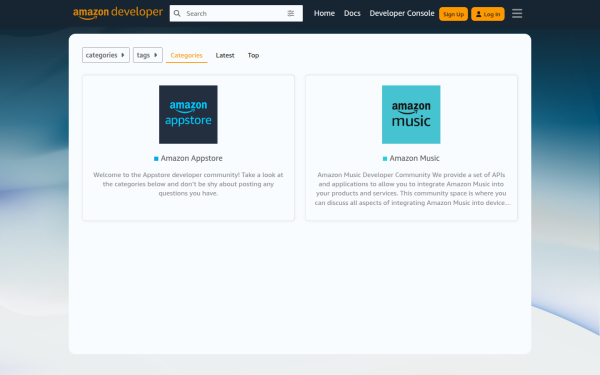The image size is (600, 375).
Task: Focus the Search input field
Action: (236, 13)
